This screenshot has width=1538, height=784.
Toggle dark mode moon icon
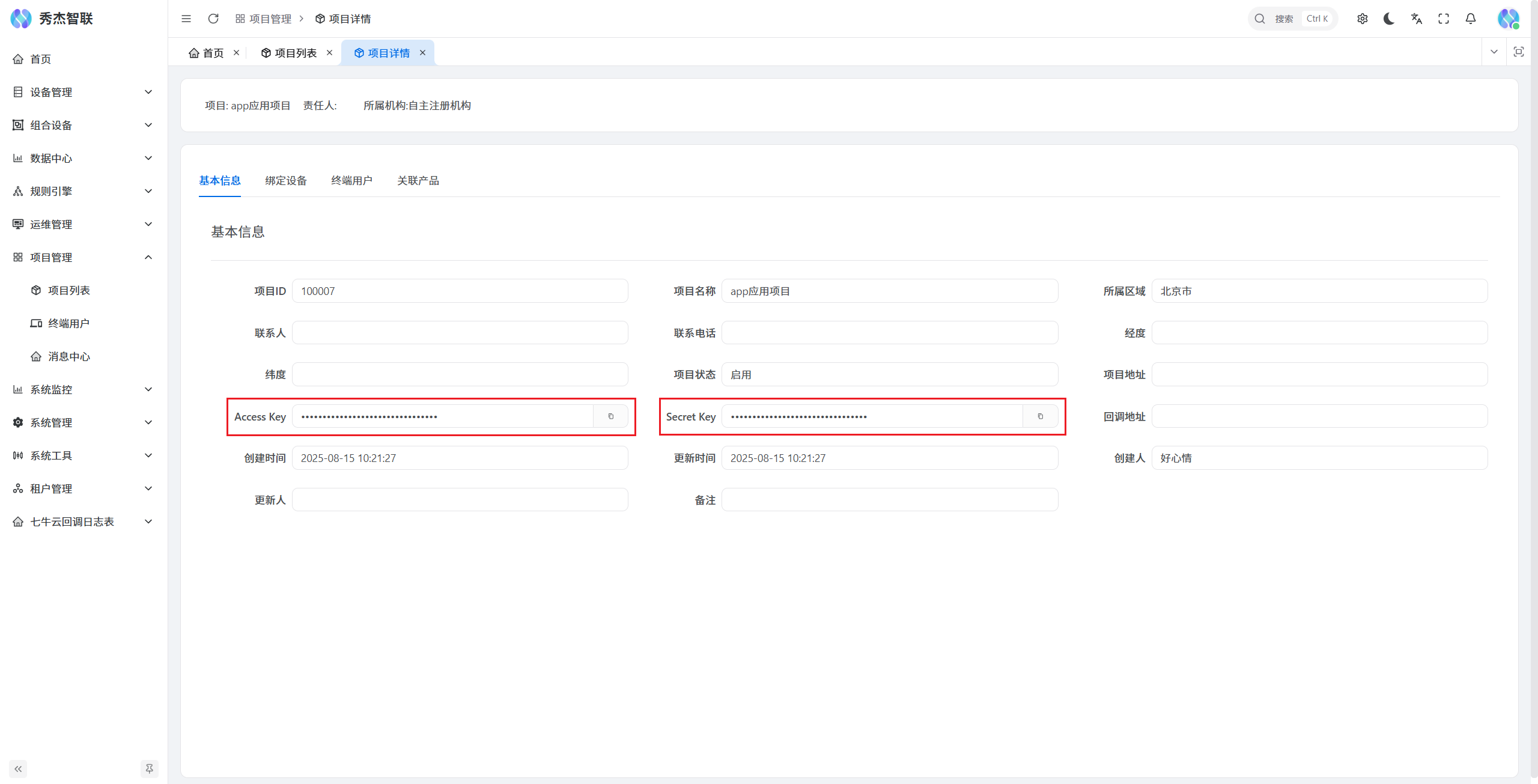[1389, 19]
